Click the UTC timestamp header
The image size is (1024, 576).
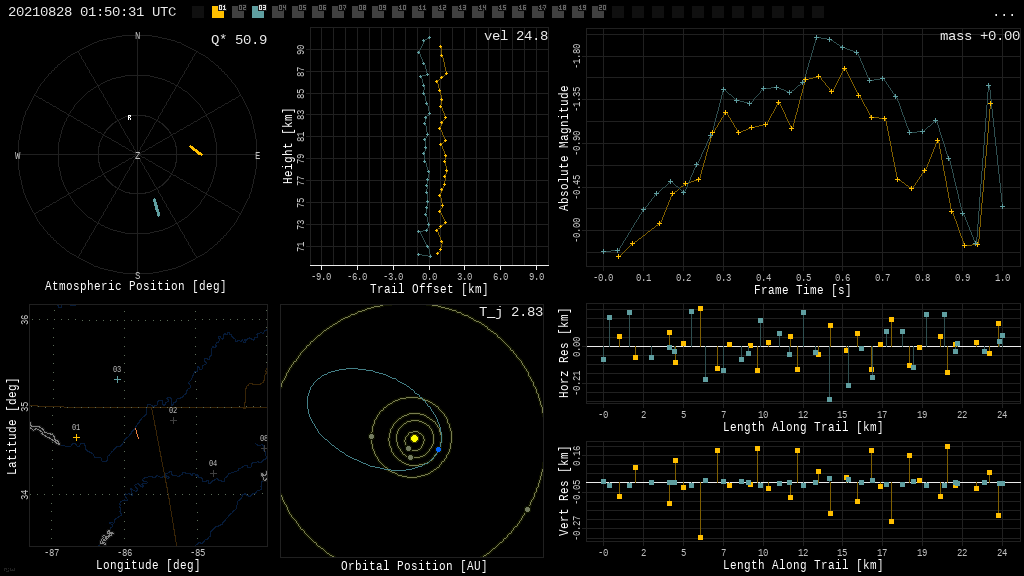click(92, 12)
